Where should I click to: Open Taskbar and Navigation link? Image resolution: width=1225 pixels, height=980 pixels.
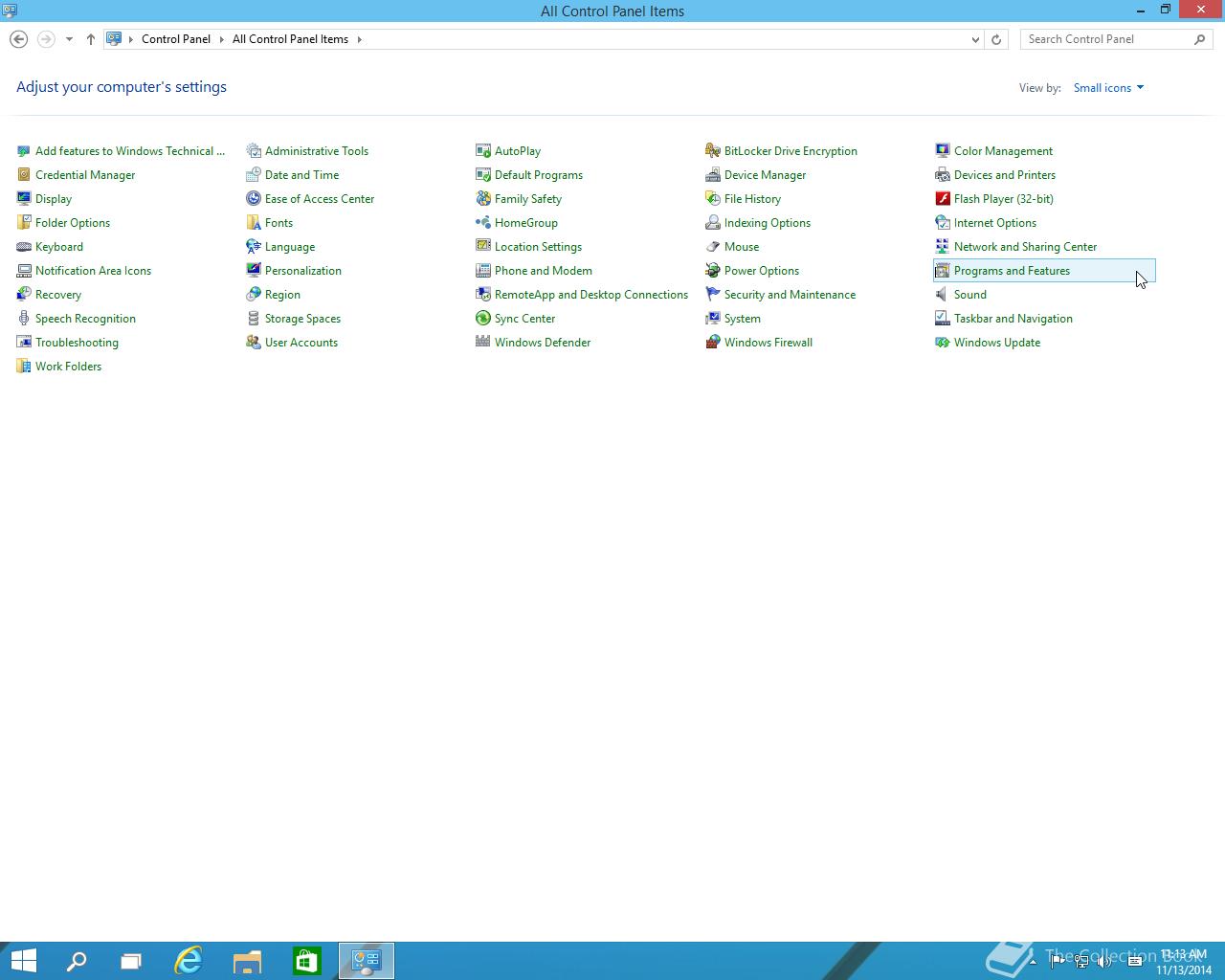click(1013, 319)
